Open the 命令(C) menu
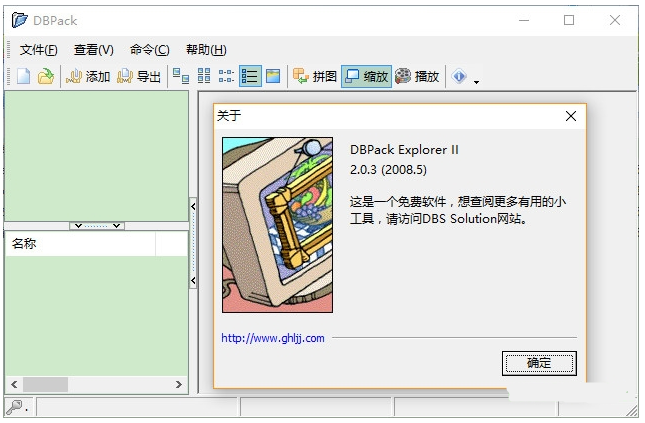The image size is (645, 423). tap(150, 50)
